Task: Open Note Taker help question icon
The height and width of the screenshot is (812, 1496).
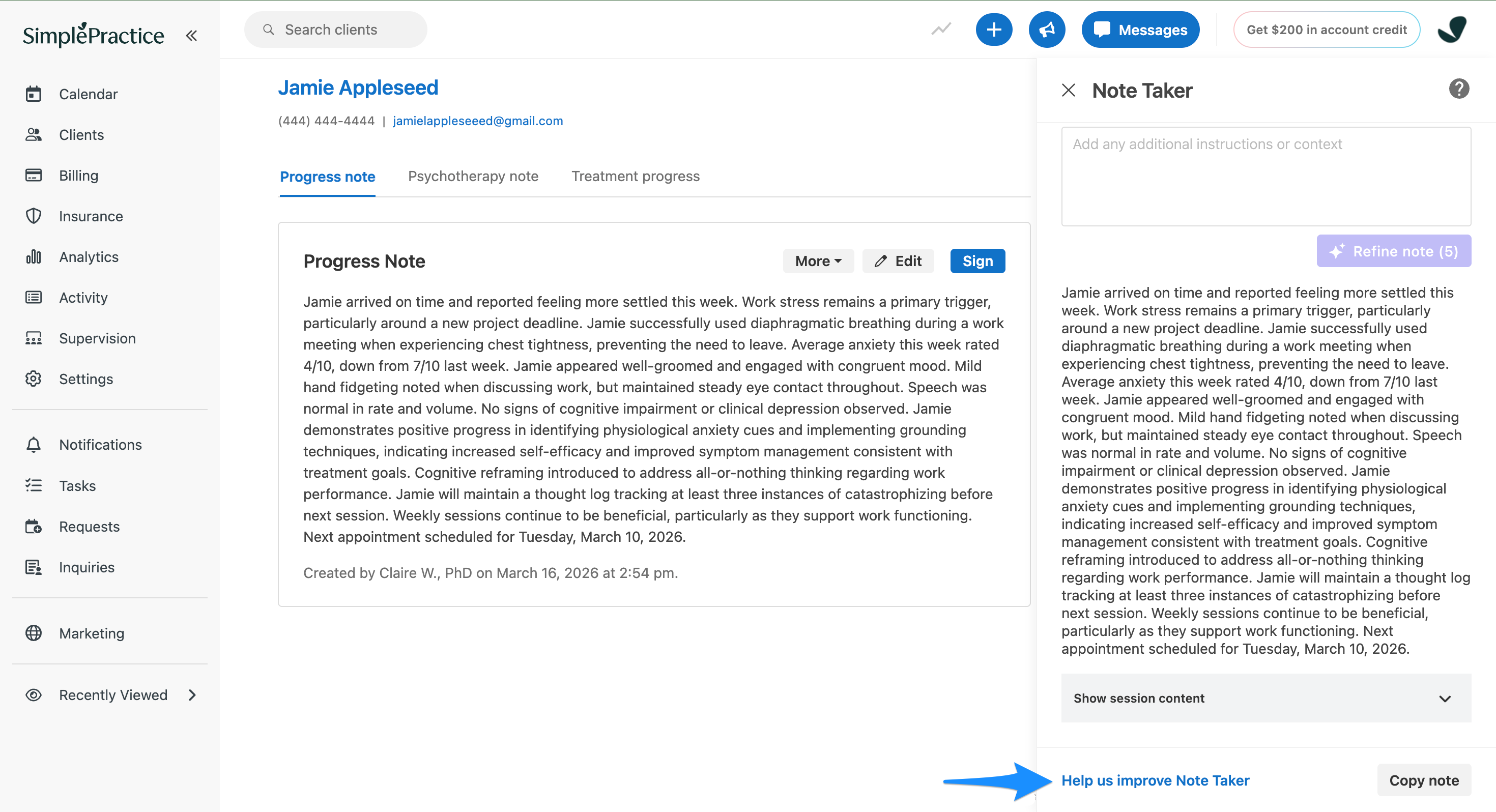Action: click(1458, 89)
